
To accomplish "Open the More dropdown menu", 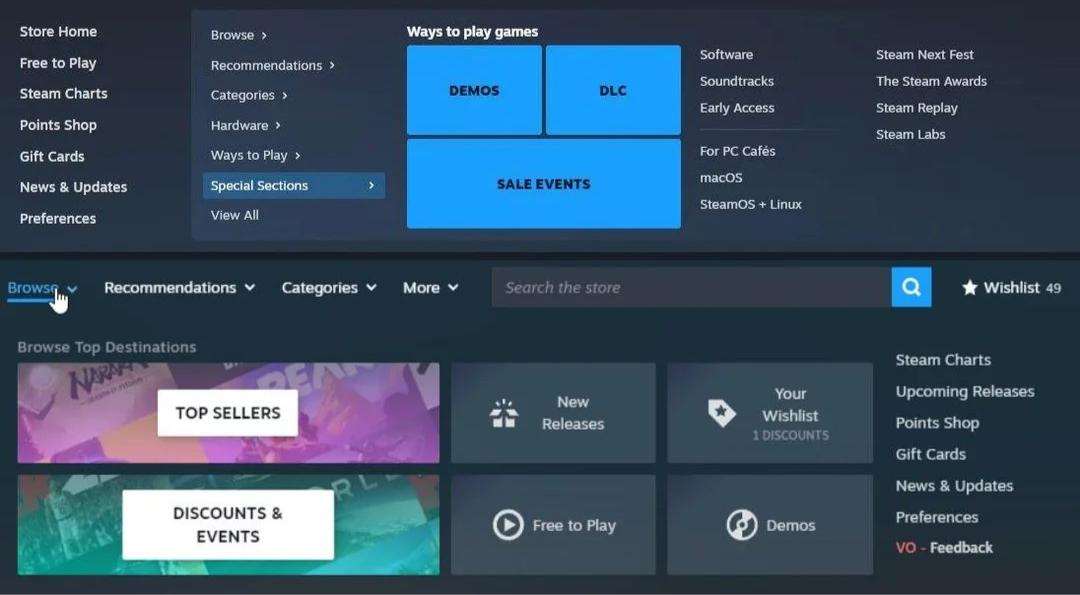I will click(430, 288).
